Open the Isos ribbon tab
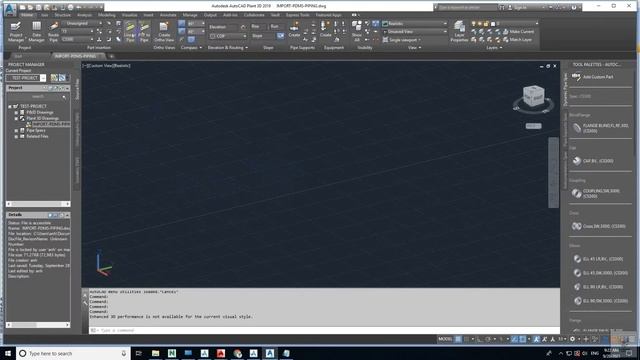Viewport: 640px width, 360px height. coord(44,15)
